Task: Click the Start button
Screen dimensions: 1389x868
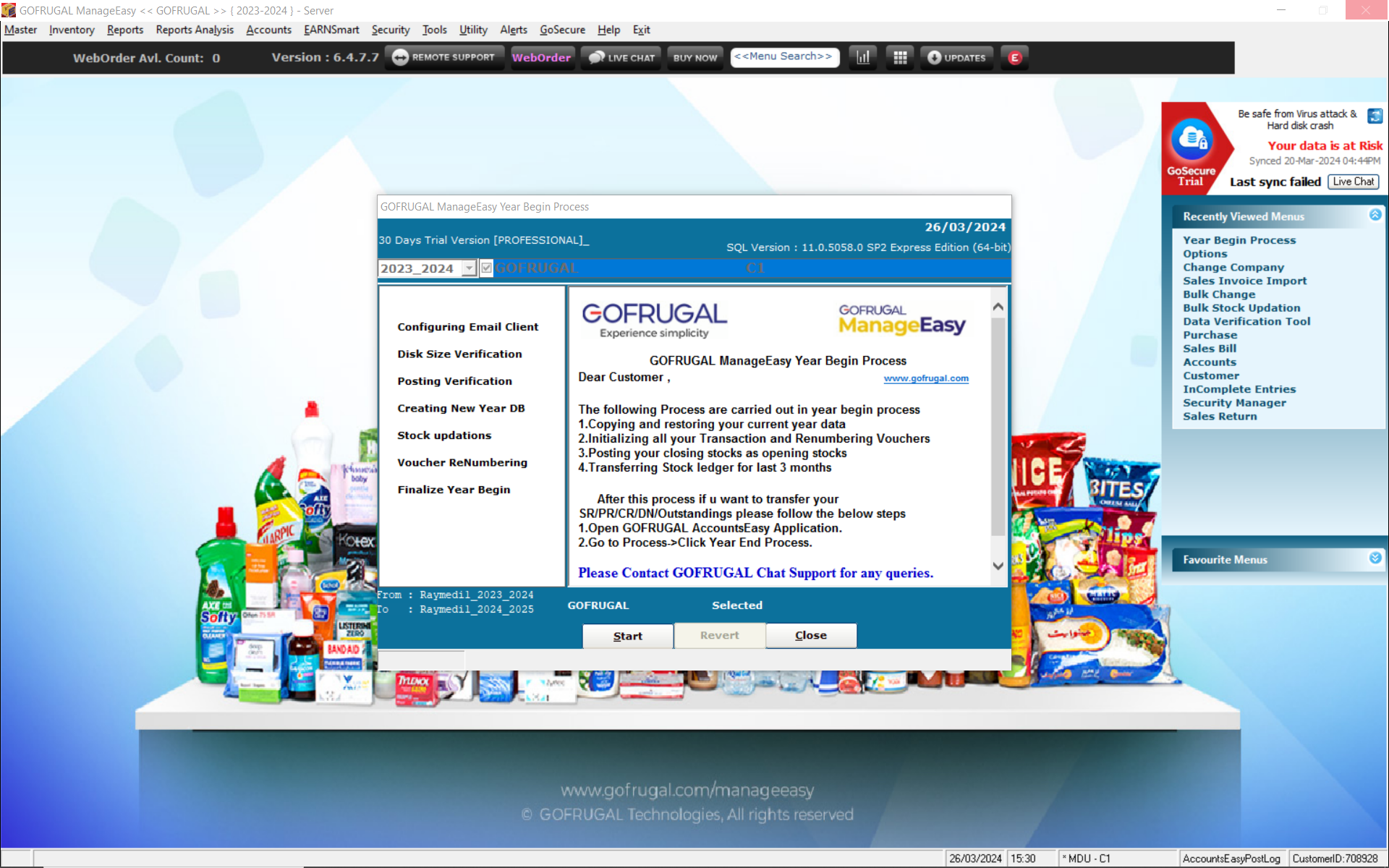Action: pyautogui.click(x=627, y=636)
